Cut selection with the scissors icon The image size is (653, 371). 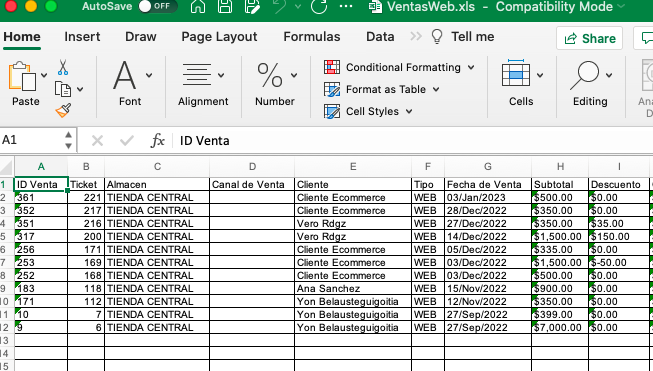63,67
